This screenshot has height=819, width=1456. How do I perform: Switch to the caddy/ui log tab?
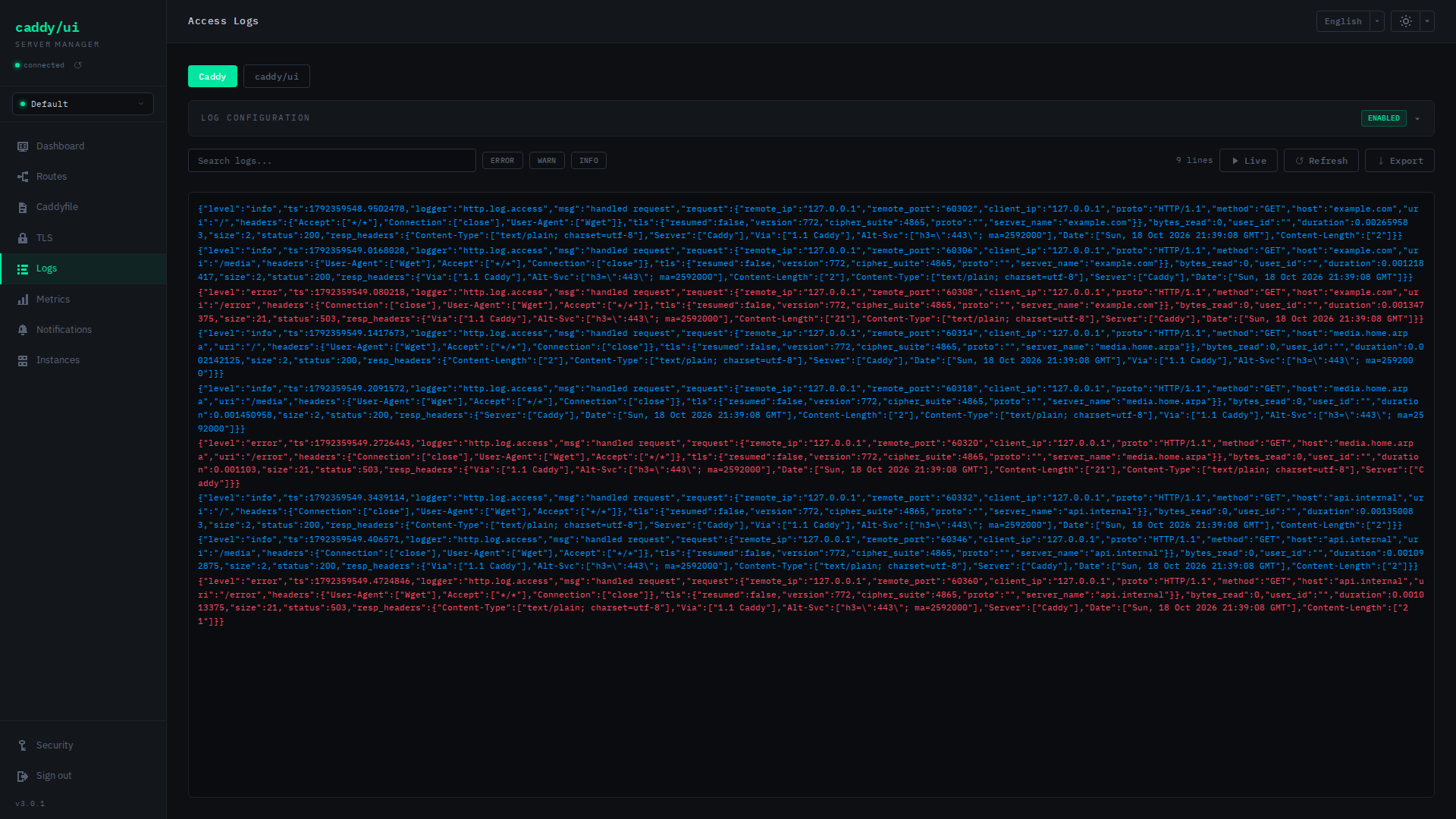coord(277,77)
